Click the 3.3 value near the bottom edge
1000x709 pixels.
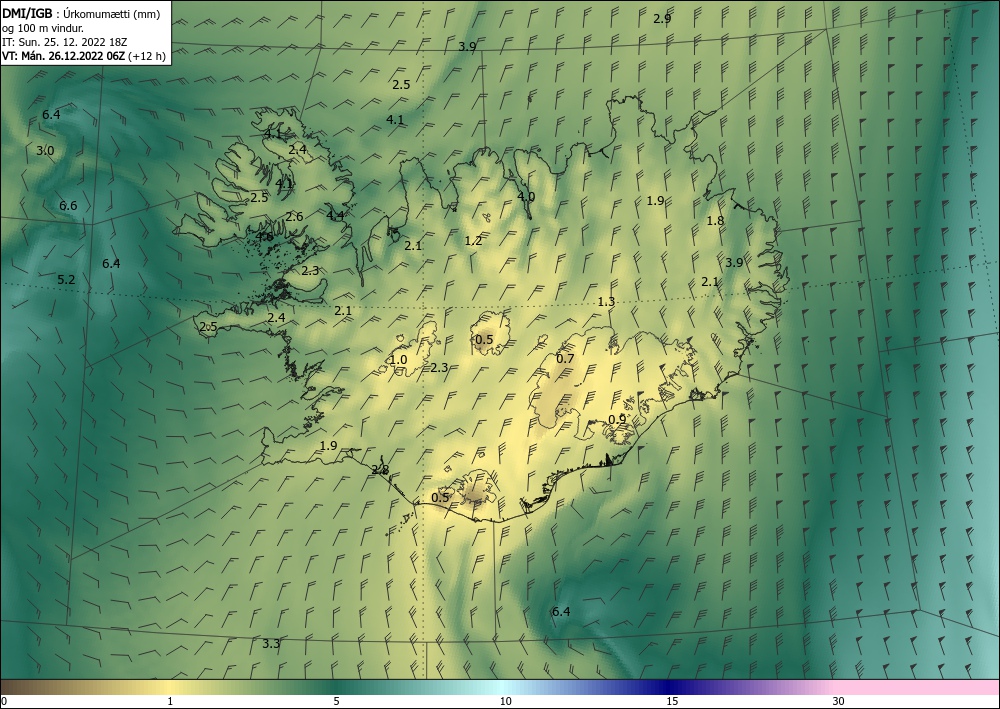coord(271,644)
